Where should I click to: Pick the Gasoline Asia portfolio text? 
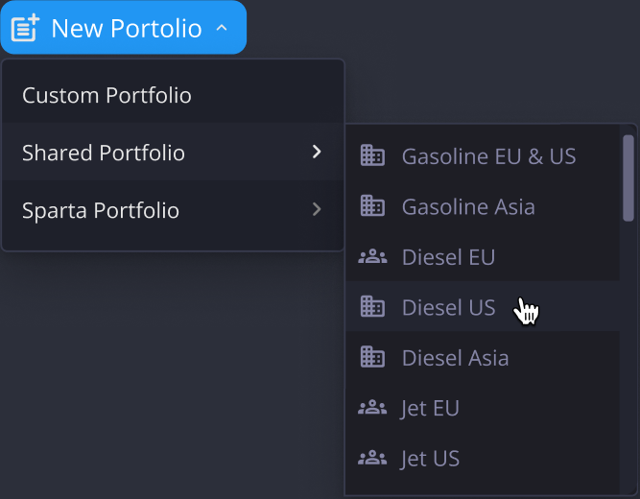[468, 207]
